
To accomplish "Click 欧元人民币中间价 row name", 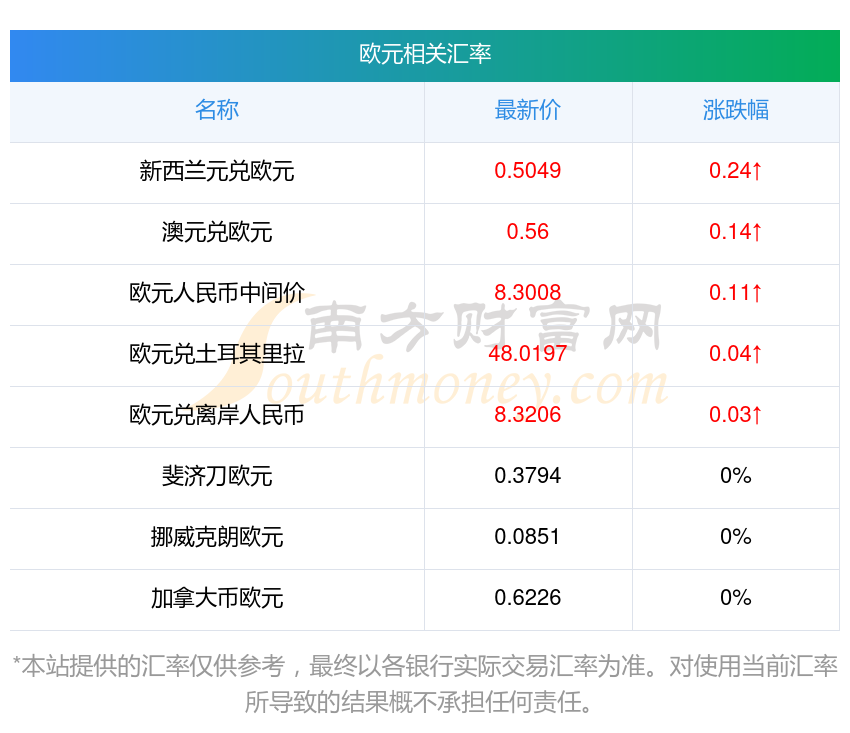I will point(217,293).
